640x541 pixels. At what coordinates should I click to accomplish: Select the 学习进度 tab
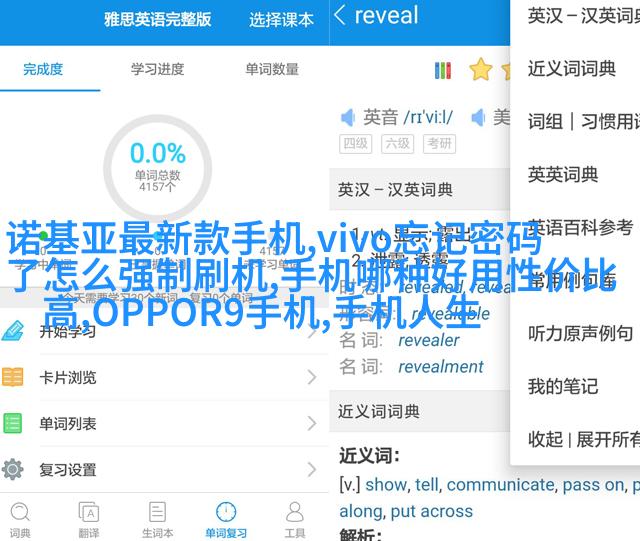[x=158, y=69]
